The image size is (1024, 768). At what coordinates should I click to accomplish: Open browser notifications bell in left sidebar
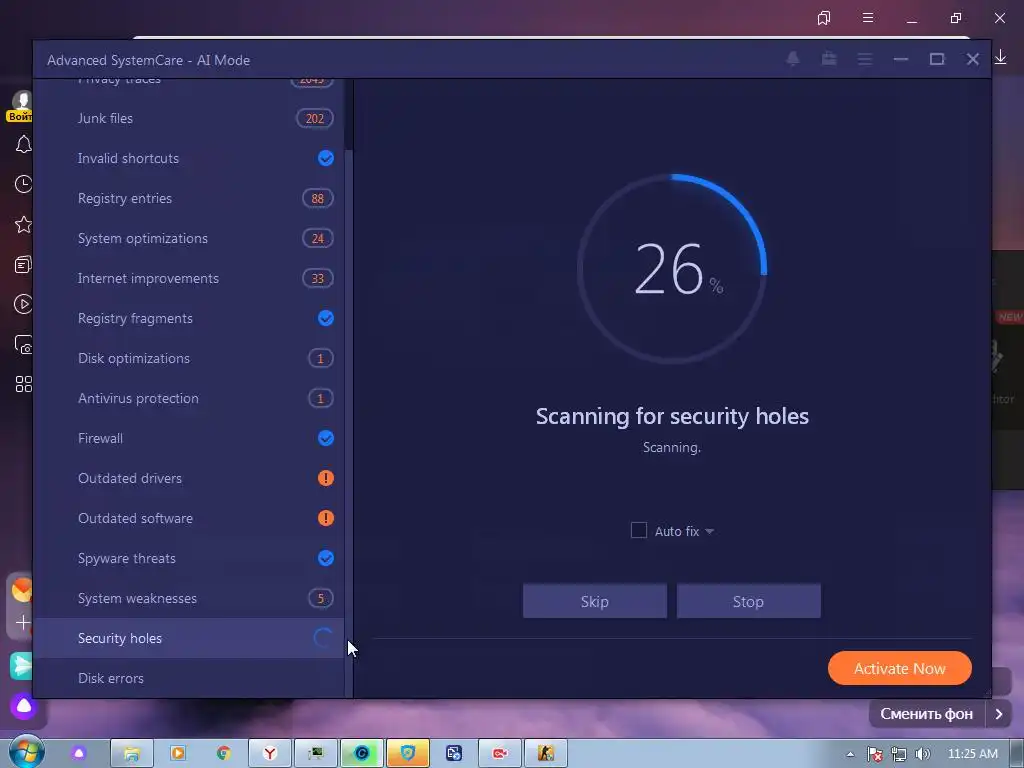click(x=24, y=144)
